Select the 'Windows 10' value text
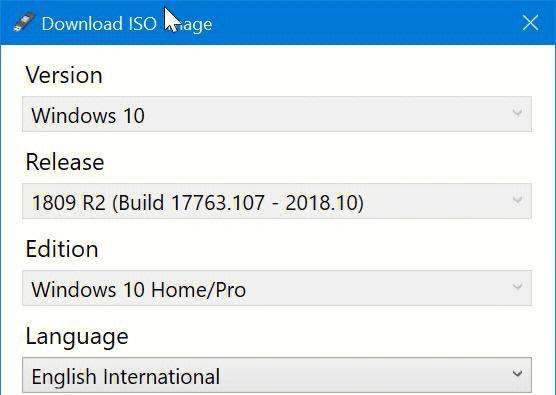The height and width of the screenshot is (395, 556). [88, 116]
